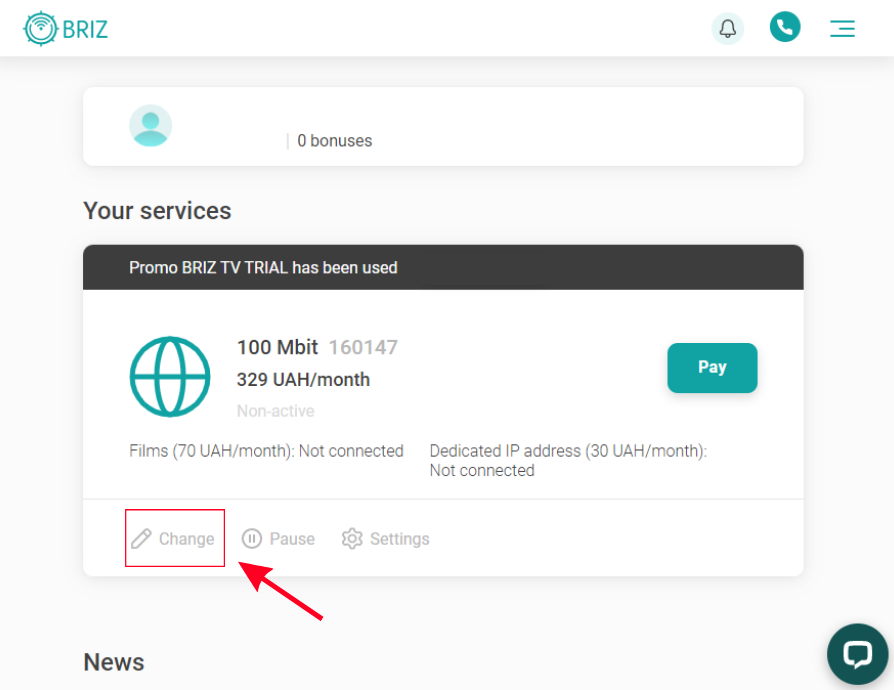
Task: Select the '100 Mbit' tariff name
Action: pos(277,347)
